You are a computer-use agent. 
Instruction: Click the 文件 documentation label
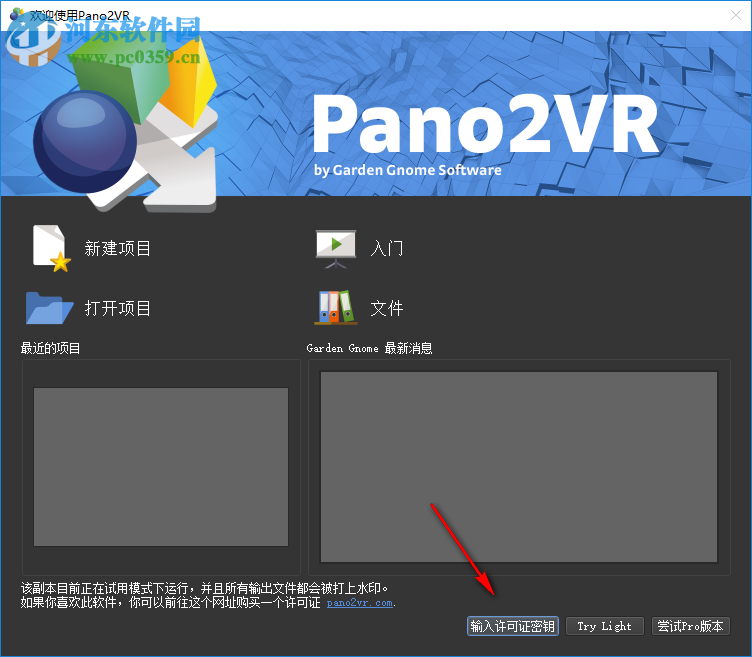coord(387,308)
